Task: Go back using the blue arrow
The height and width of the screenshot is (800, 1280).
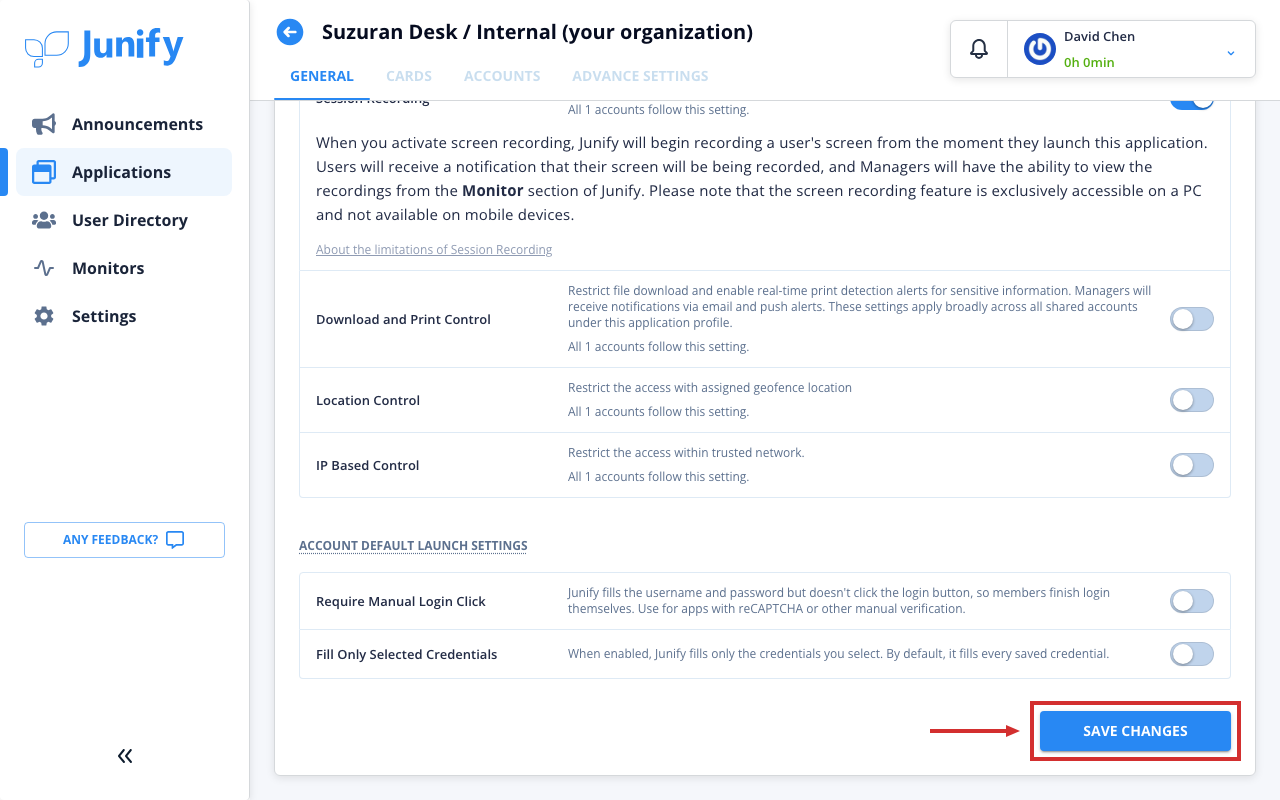Action: coord(290,32)
